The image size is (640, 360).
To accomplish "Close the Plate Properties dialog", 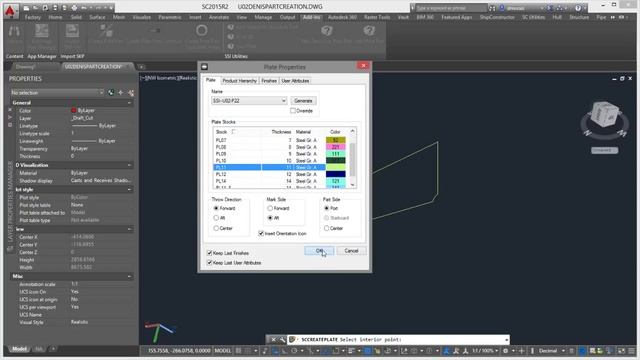I will point(363,66).
